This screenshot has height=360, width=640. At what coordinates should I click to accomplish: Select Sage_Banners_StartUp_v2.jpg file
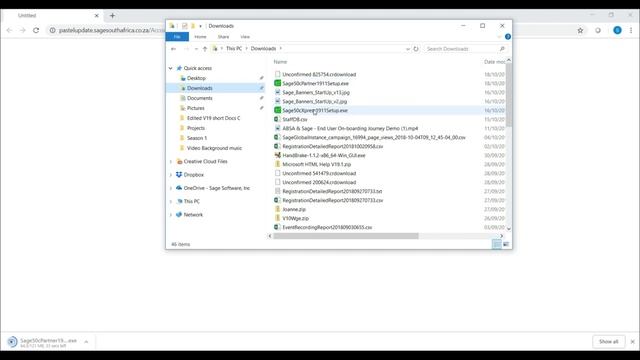(315, 101)
